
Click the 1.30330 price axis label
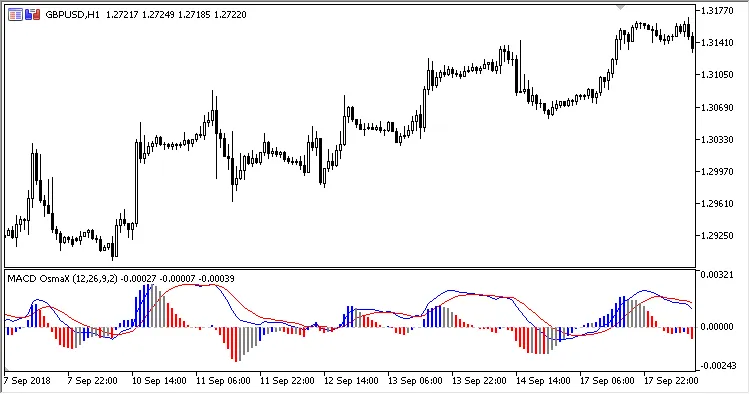(717, 140)
